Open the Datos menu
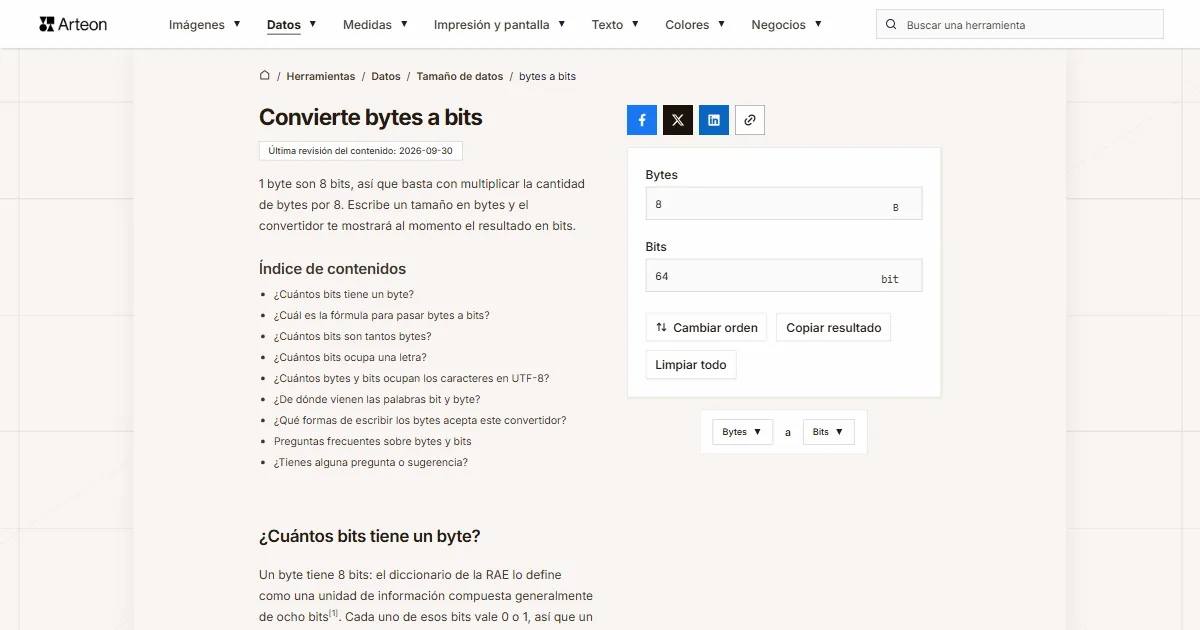 (292, 24)
